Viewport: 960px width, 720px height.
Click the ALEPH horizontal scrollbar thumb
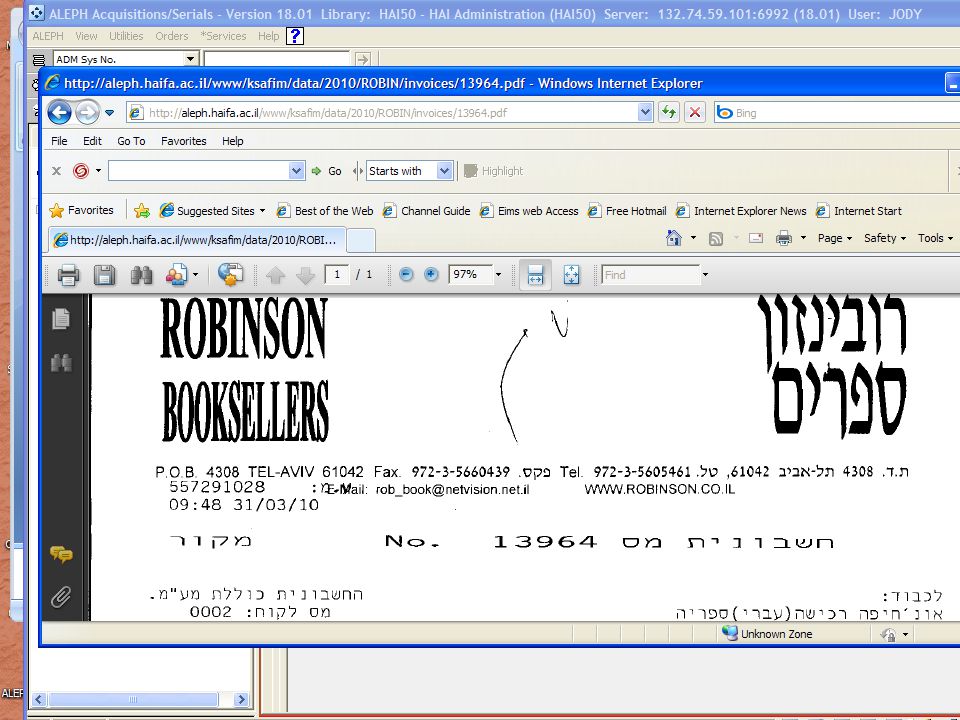pos(133,699)
